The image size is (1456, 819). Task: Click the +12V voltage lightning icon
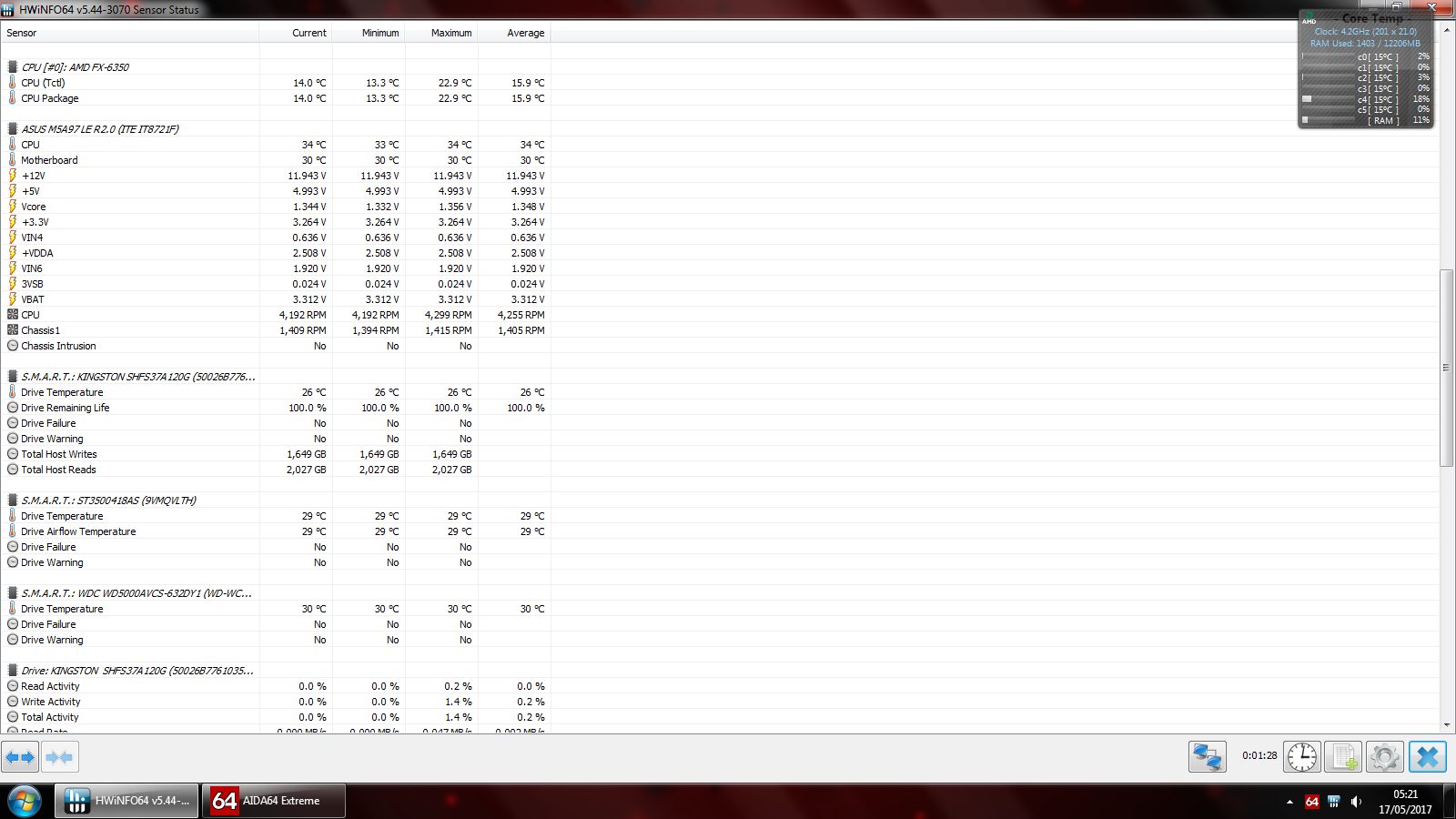pyautogui.click(x=13, y=176)
